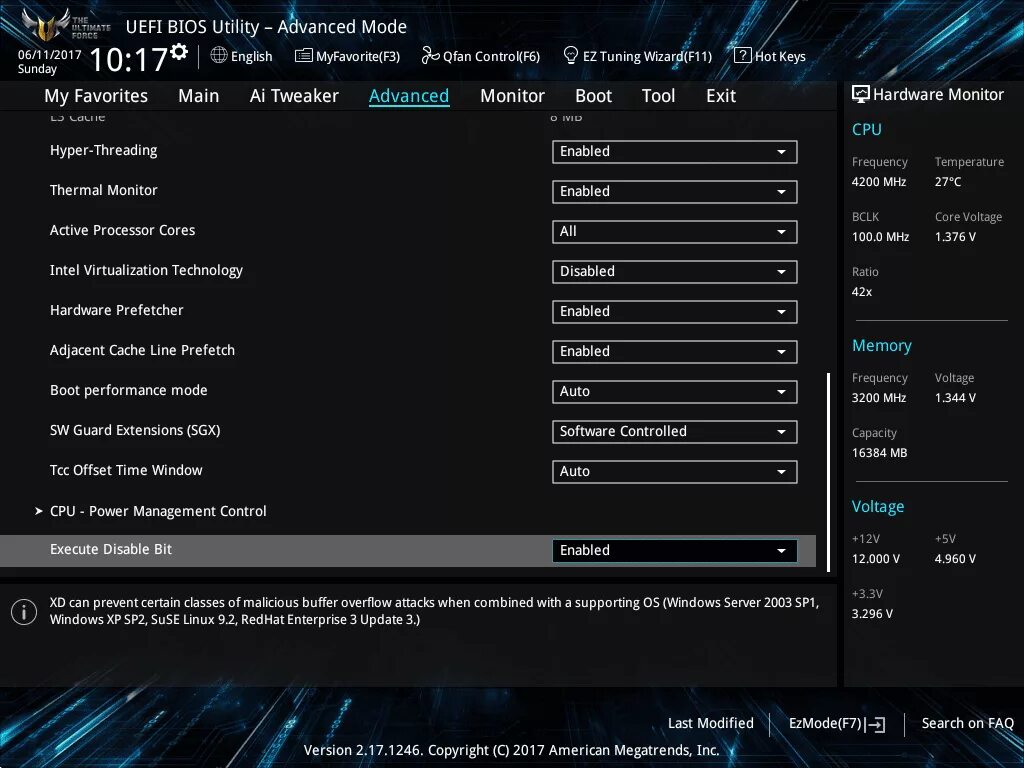Show the Hot Keys list
Screen dimensions: 1024x768
point(770,56)
